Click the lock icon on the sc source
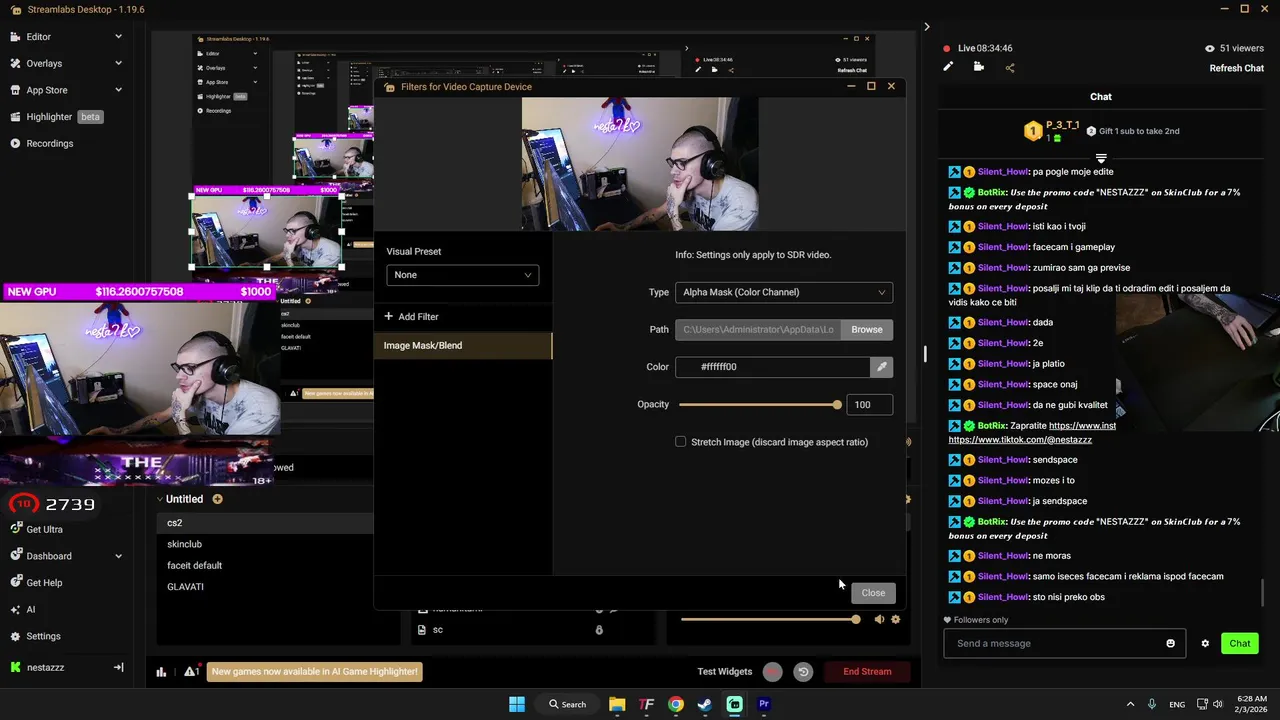 click(x=599, y=630)
